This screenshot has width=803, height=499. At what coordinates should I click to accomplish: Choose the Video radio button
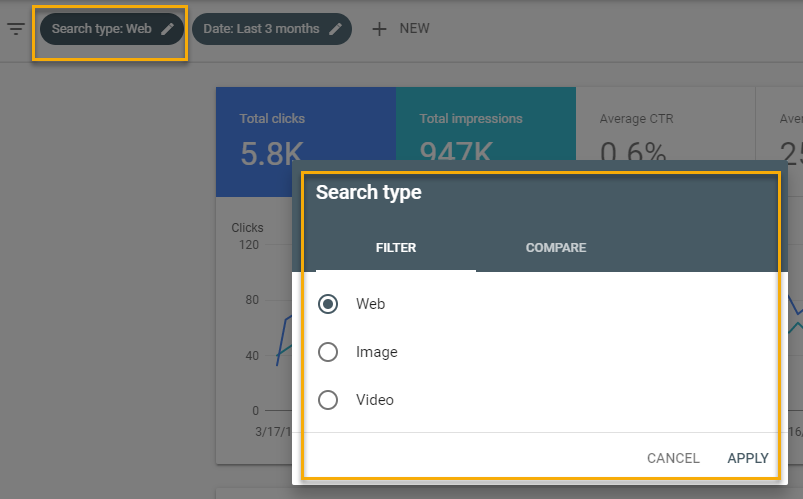coord(327,400)
